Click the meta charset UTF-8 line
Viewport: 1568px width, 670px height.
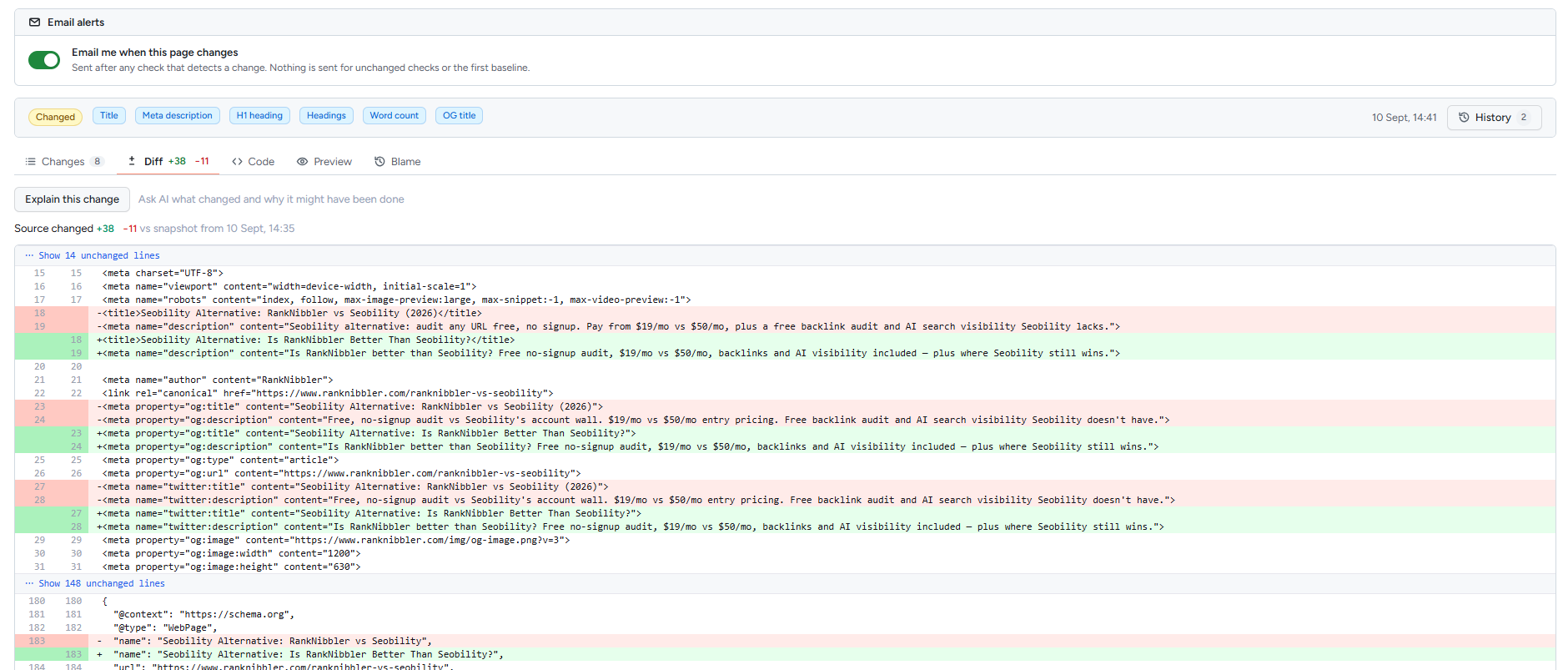tap(785, 273)
